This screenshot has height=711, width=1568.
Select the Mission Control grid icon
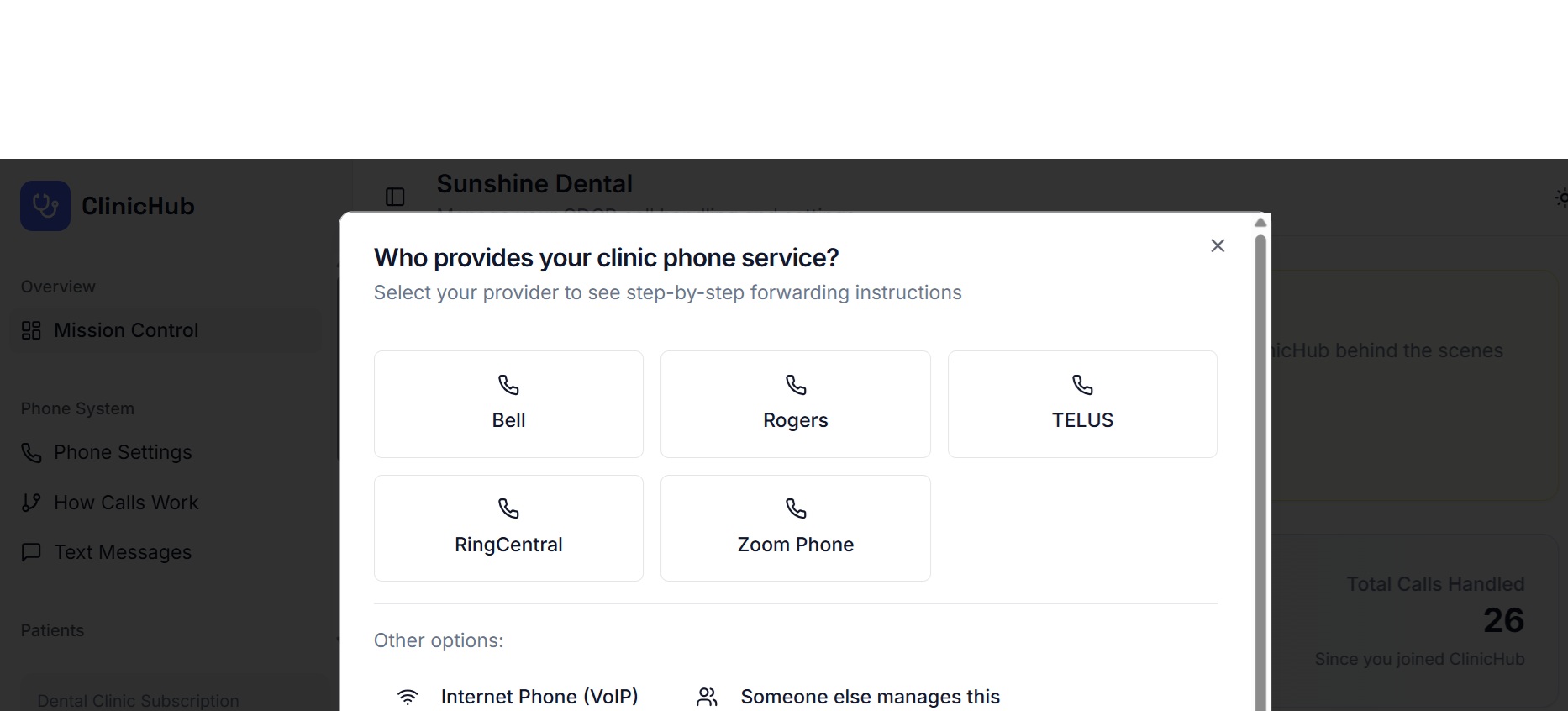point(31,330)
